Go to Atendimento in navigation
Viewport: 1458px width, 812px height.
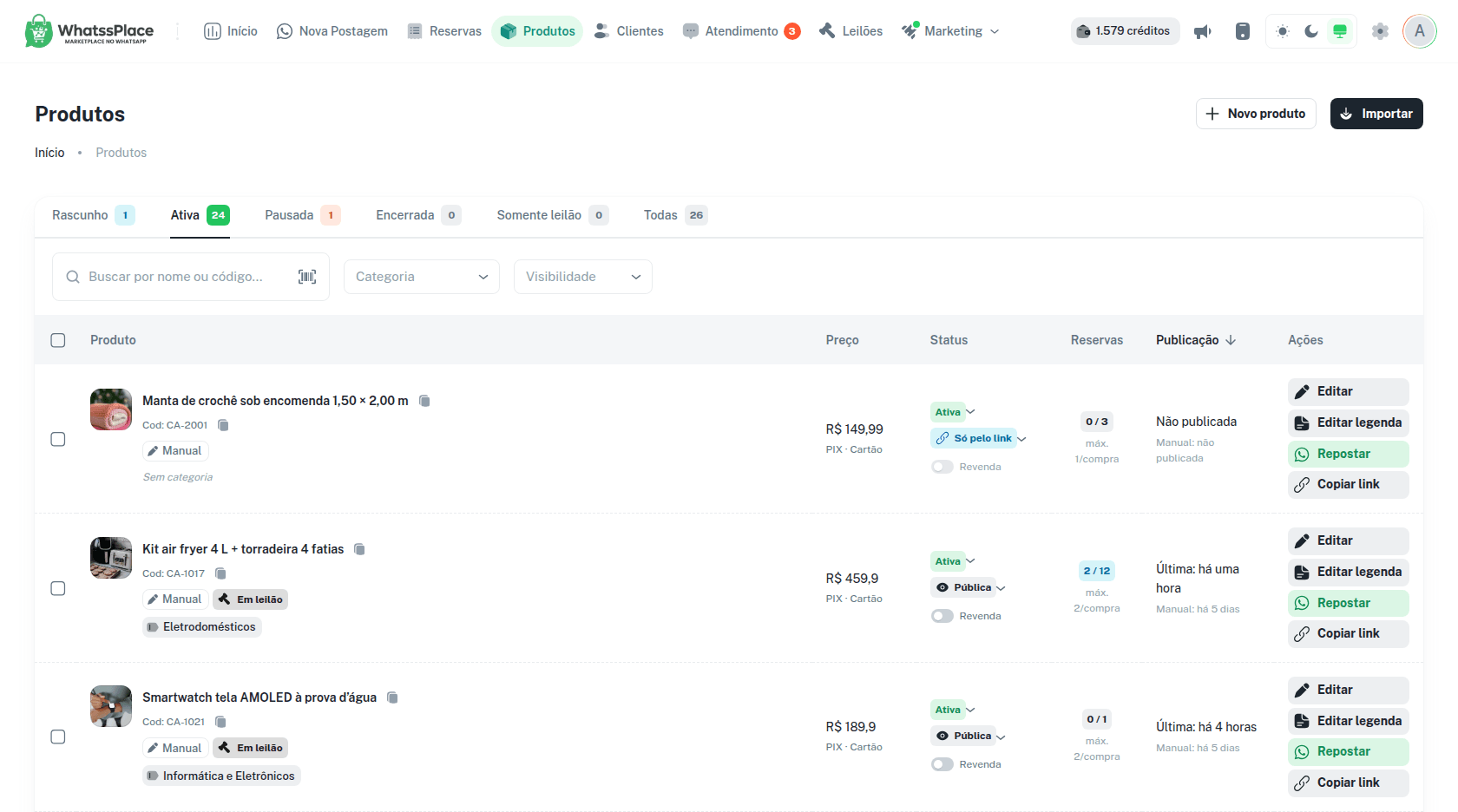click(741, 31)
